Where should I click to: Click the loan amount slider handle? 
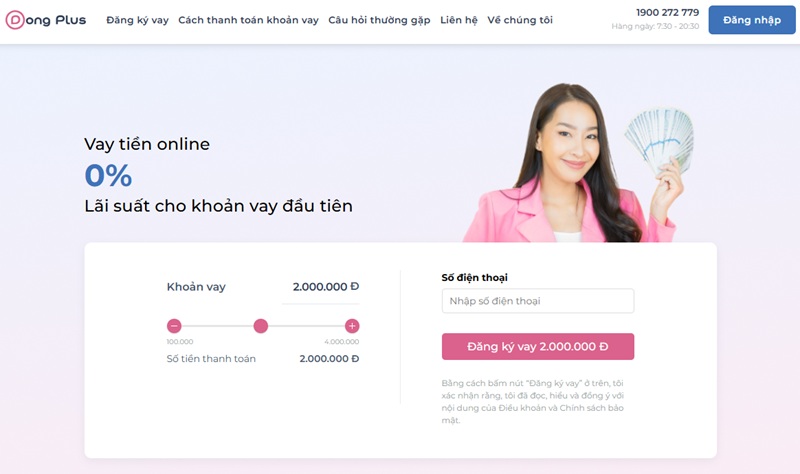coord(261,326)
